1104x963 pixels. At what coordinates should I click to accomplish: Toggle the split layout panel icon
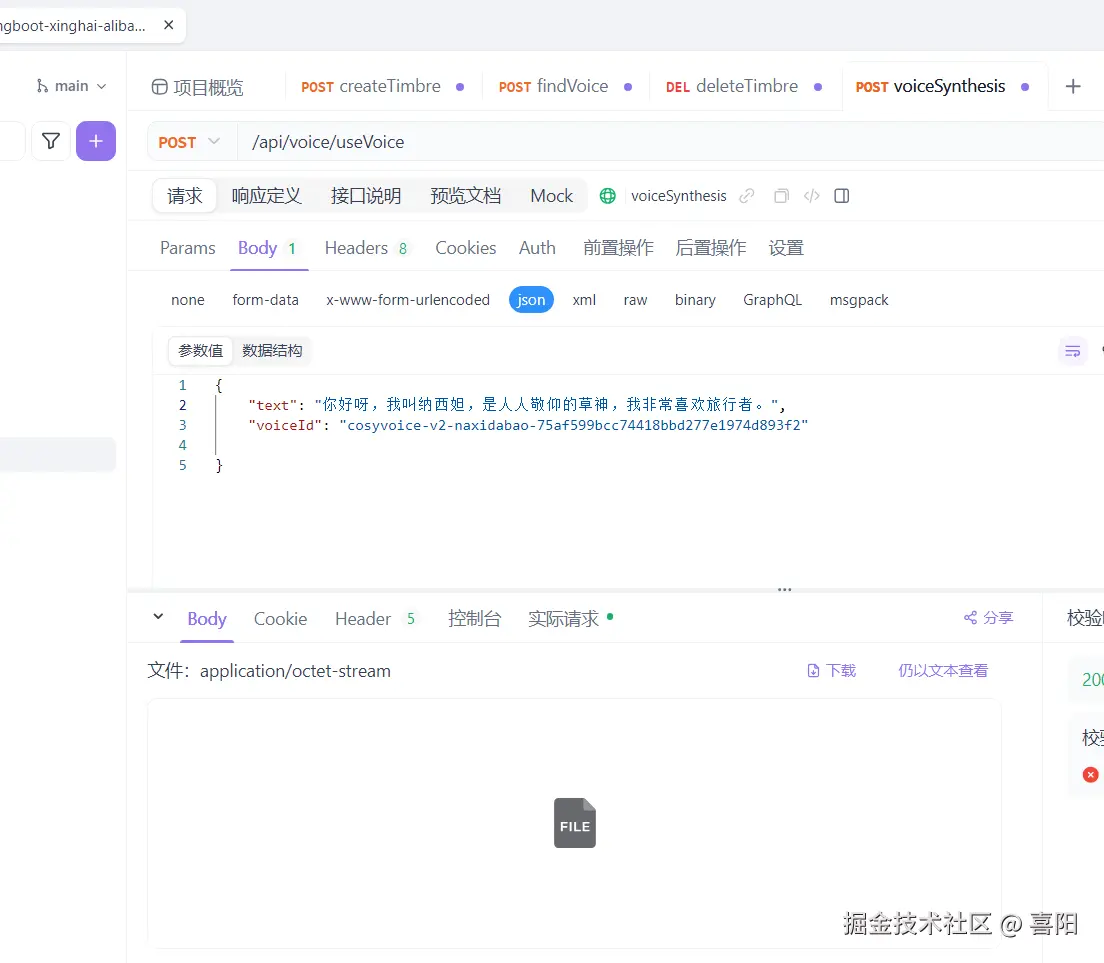click(x=841, y=195)
